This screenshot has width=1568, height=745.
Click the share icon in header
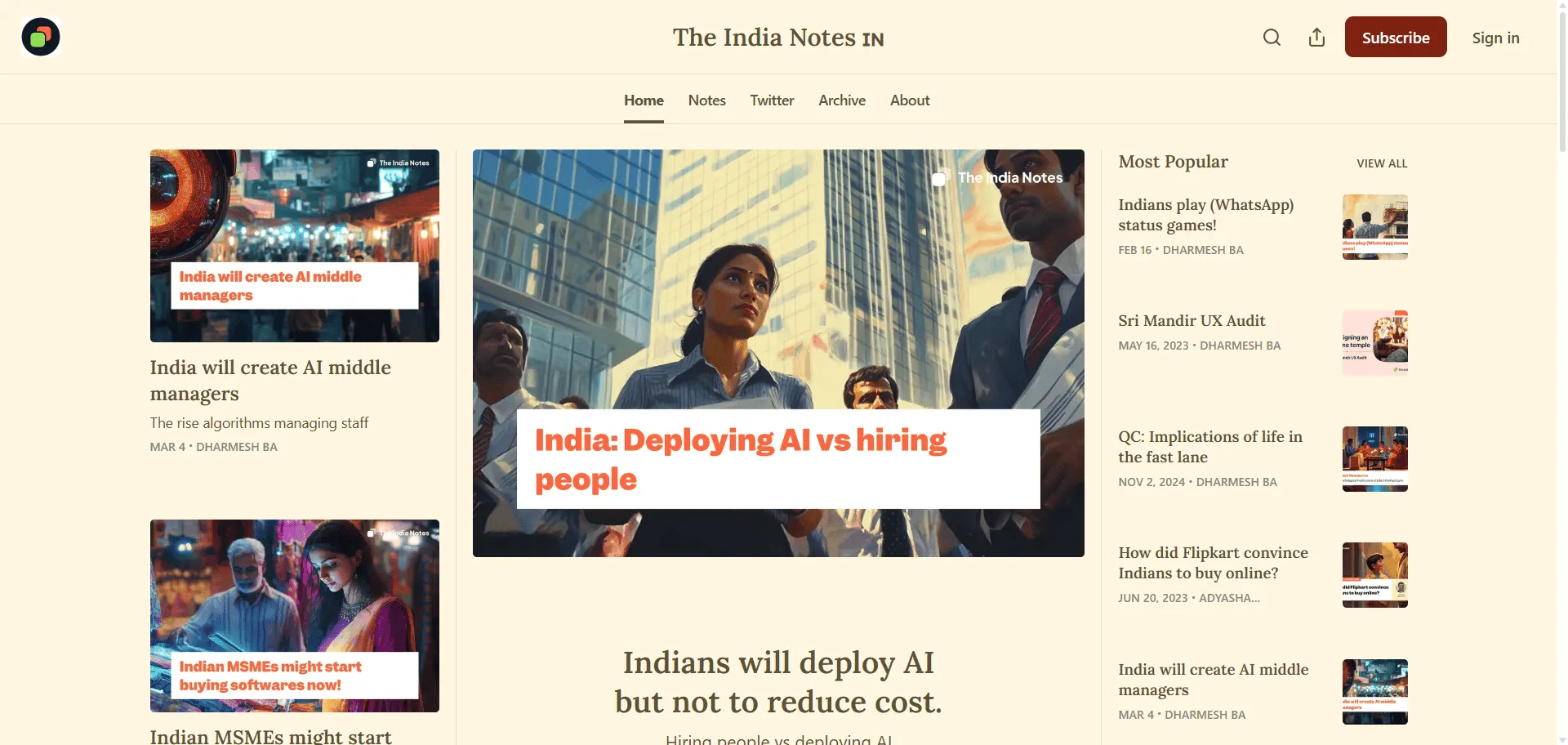click(1316, 38)
